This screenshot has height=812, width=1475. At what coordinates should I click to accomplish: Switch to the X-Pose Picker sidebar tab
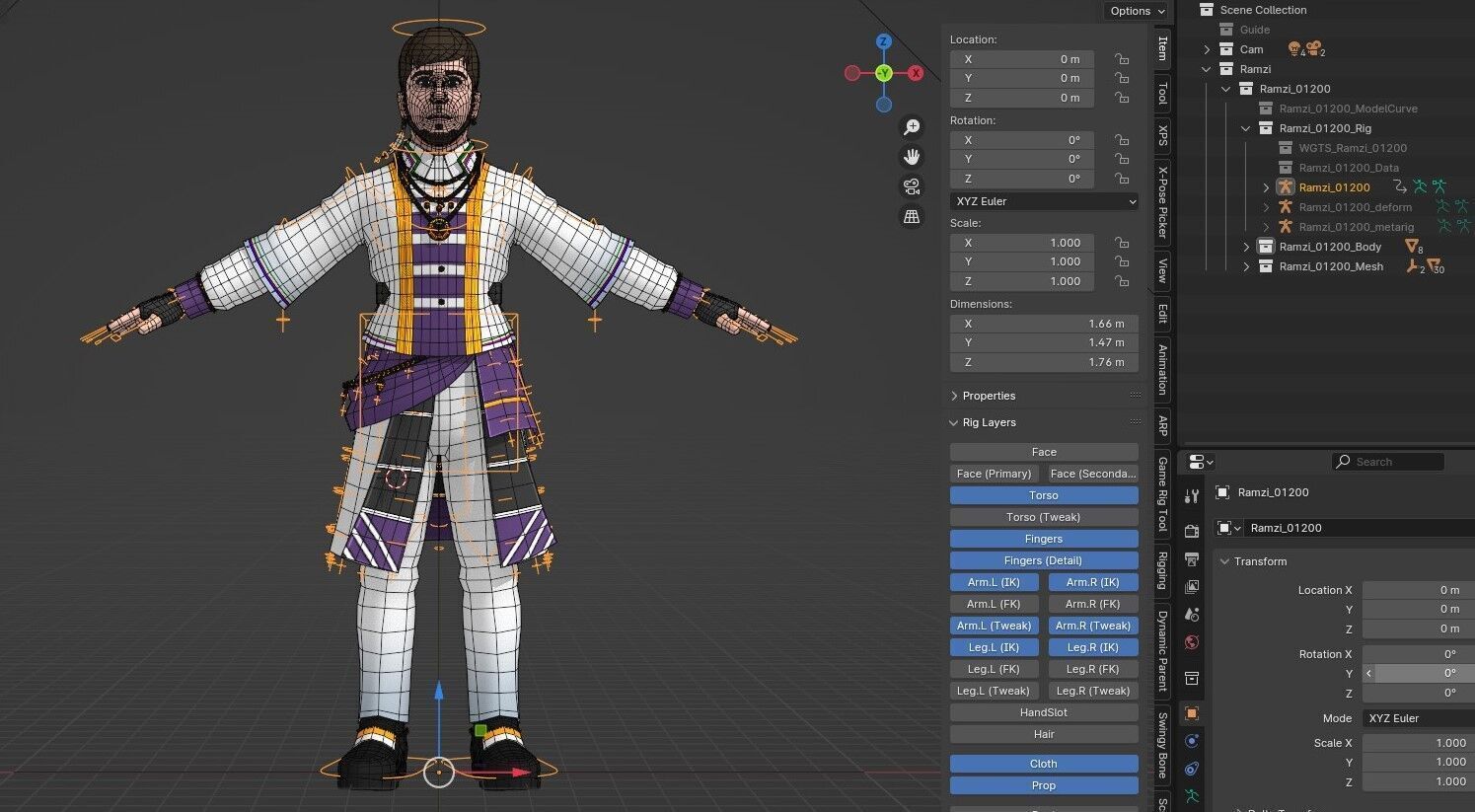(1162, 202)
